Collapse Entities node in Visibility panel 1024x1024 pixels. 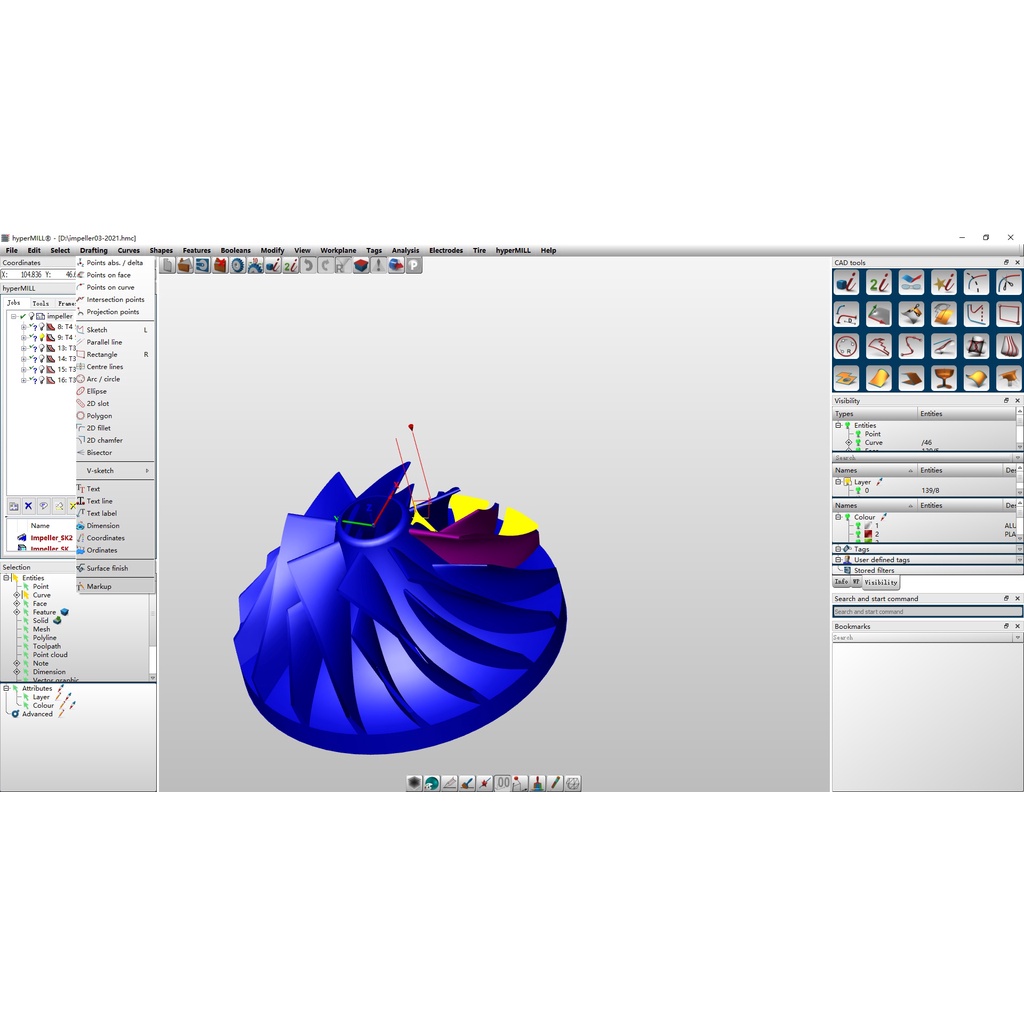[838, 425]
